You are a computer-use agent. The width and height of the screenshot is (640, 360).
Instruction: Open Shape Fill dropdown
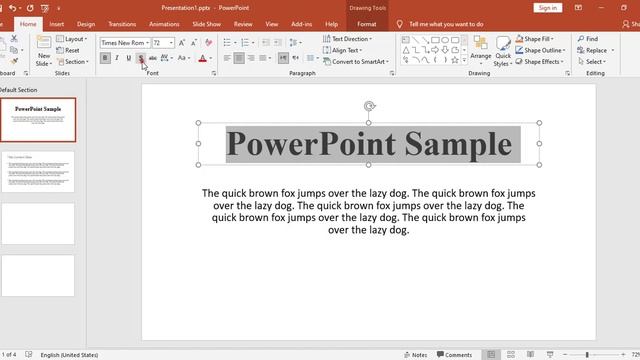point(535,39)
